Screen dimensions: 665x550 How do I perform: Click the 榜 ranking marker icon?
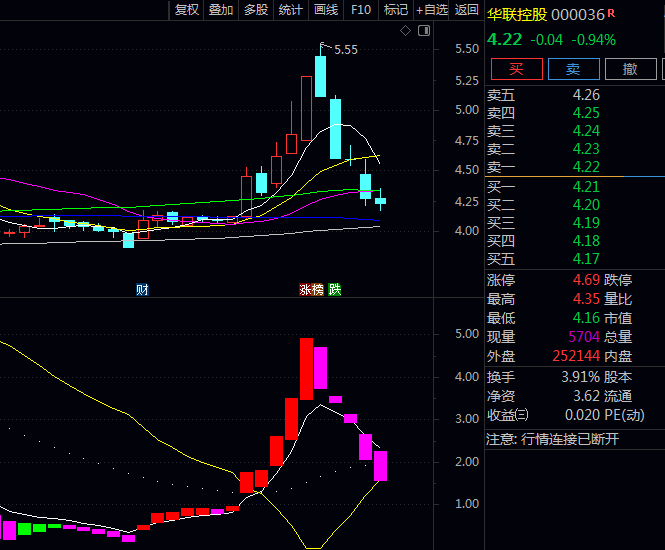pyautogui.click(x=317, y=290)
